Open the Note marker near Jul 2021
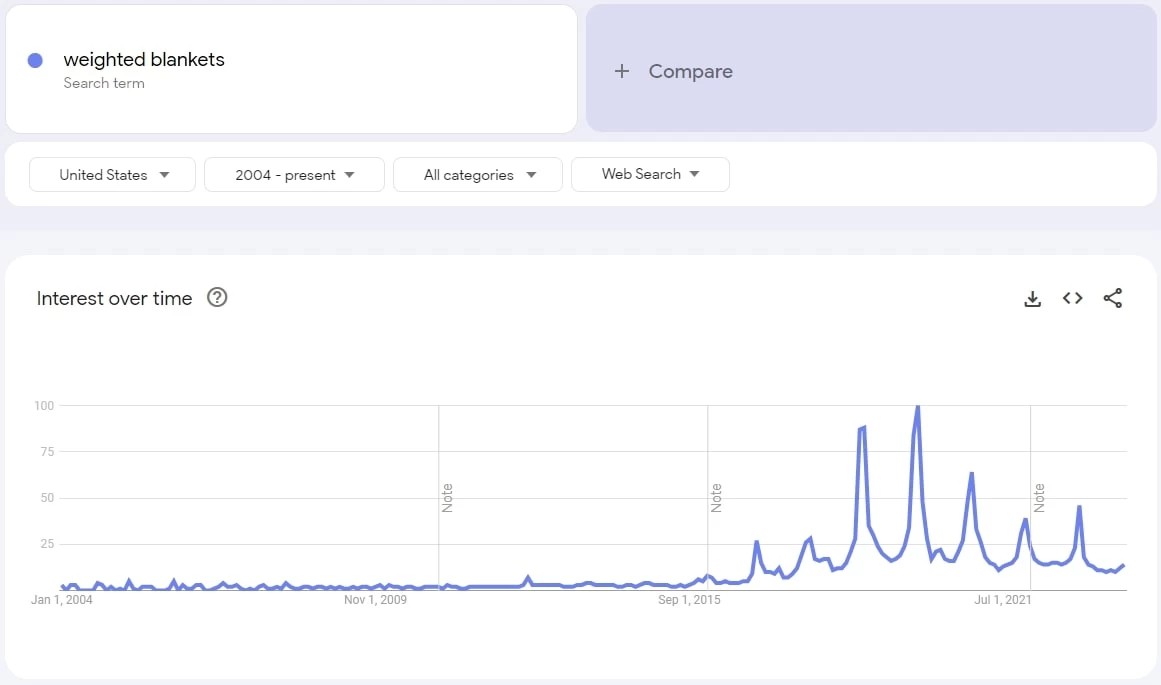 click(x=1039, y=498)
